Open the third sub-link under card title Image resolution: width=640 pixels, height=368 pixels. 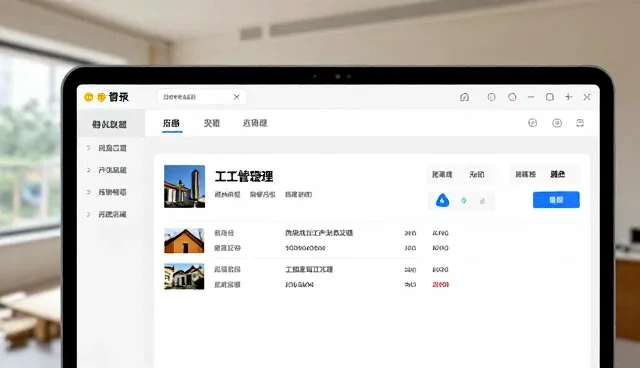point(298,195)
